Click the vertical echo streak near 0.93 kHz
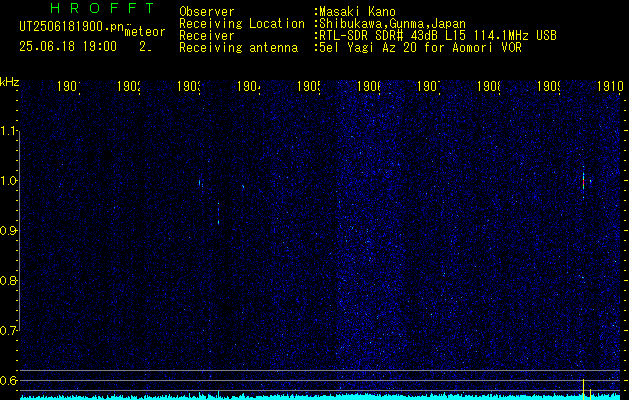 (219, 214)
